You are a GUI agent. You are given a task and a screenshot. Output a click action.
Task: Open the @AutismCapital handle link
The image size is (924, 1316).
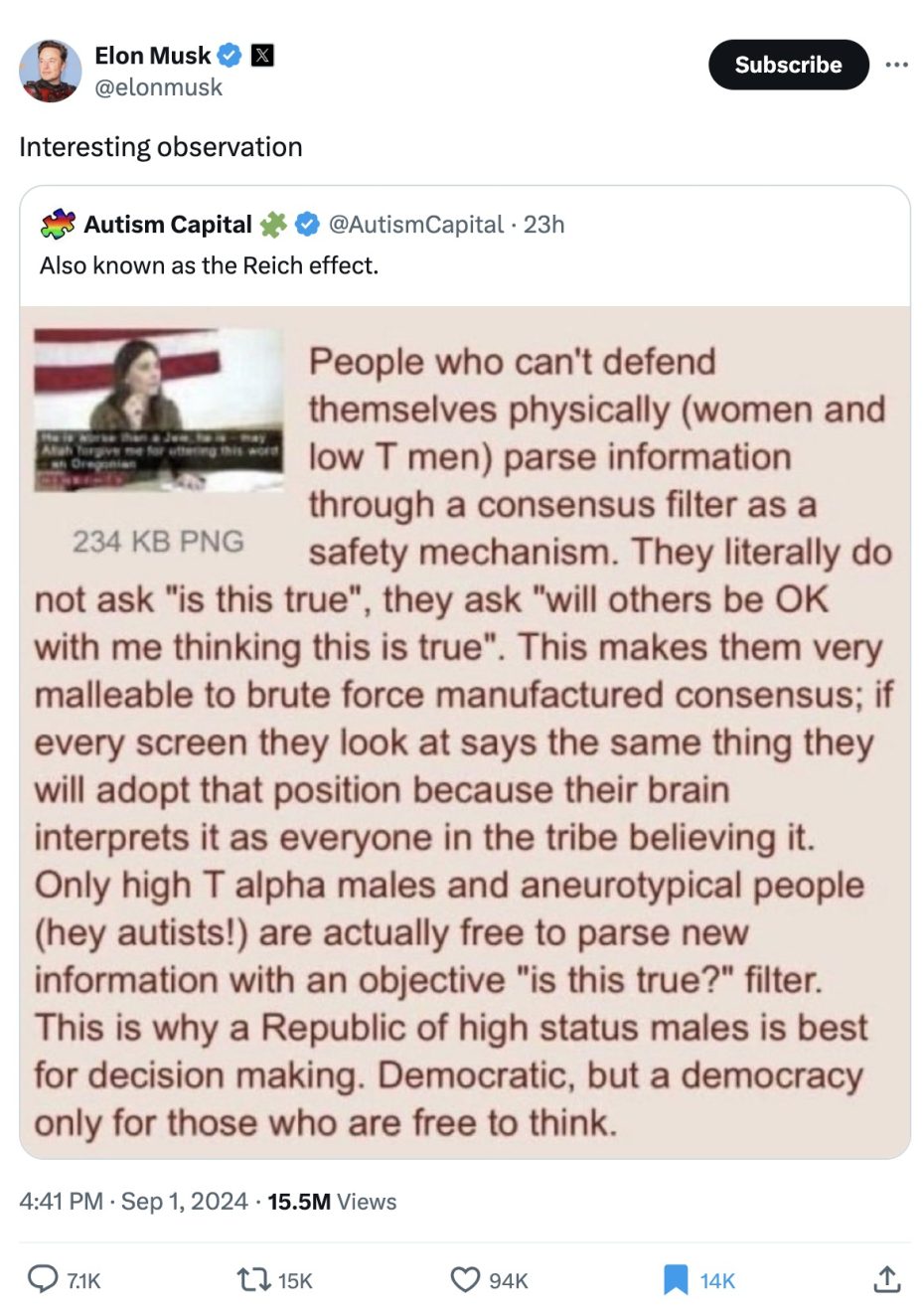pos(415,225)
